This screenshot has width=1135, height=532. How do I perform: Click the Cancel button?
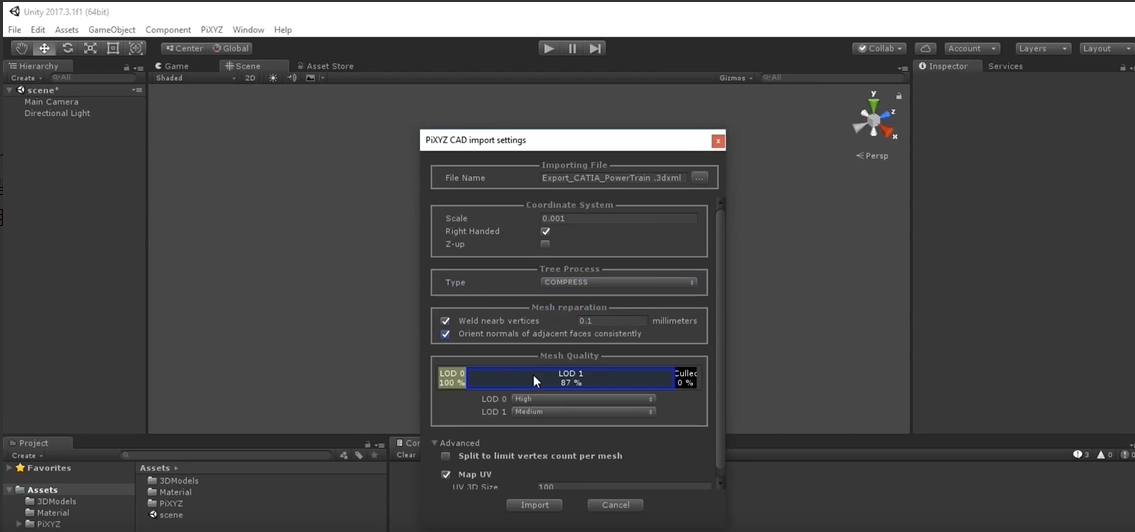(615, 505)
